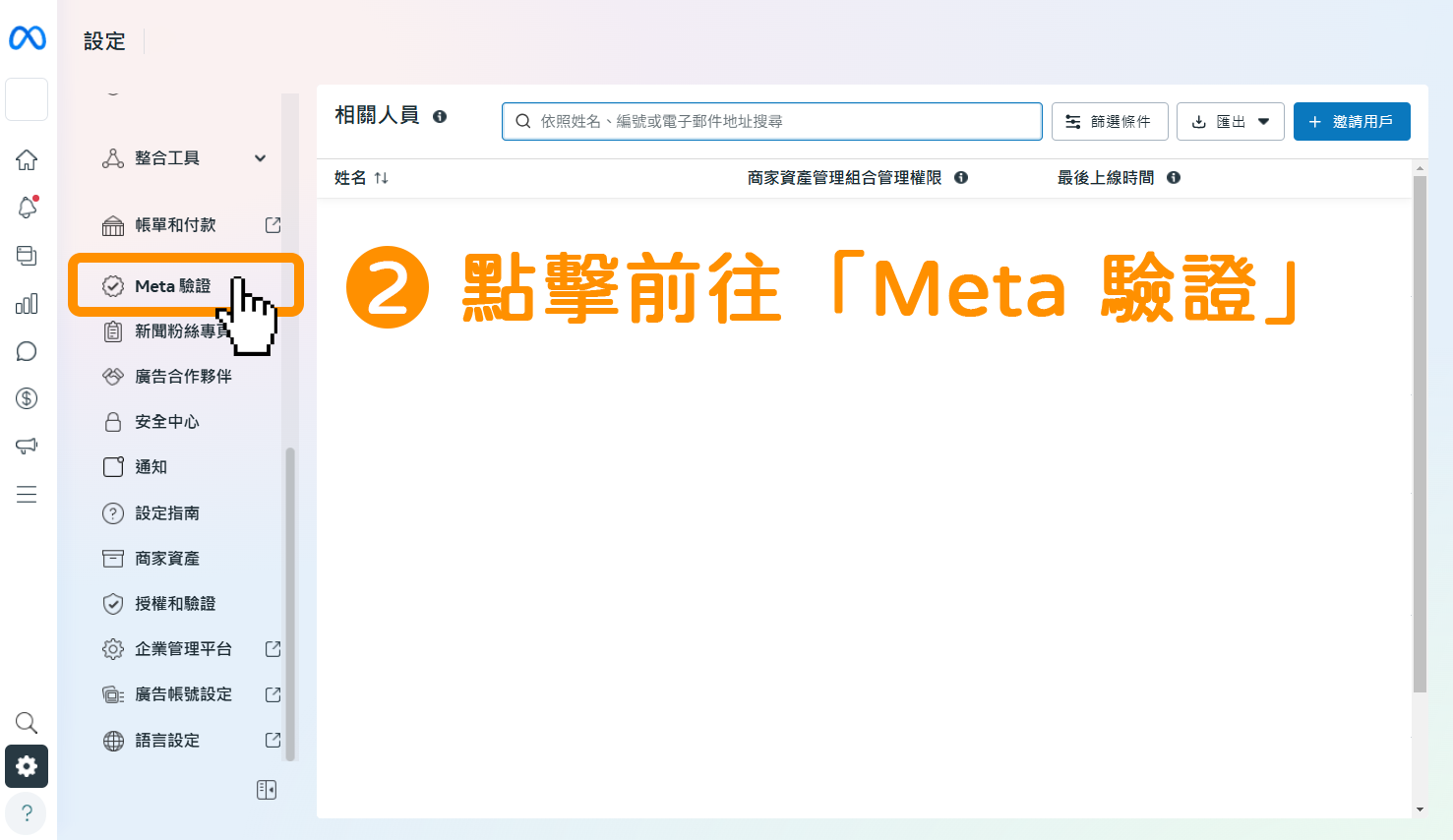Click the search magnifier in left rail
This screenshot has height=840, width=1453.
(x=27, y=723)
